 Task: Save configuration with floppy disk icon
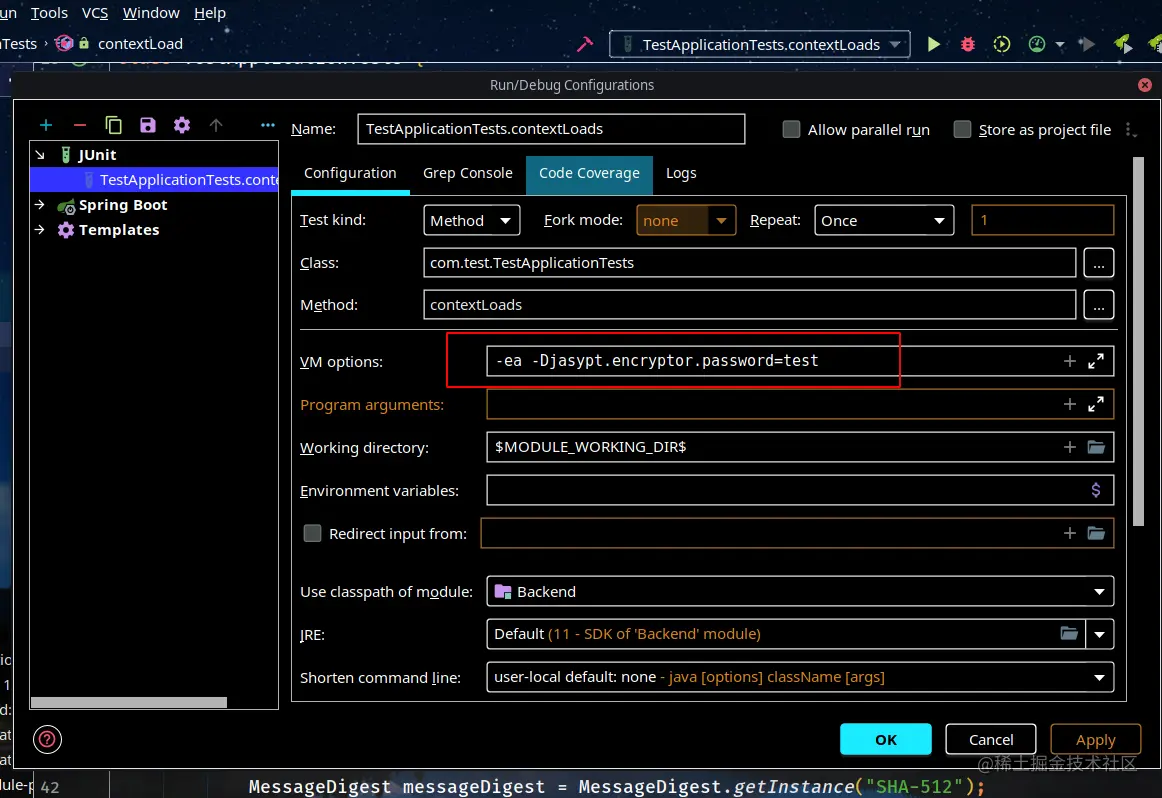(x=148, y=125)
